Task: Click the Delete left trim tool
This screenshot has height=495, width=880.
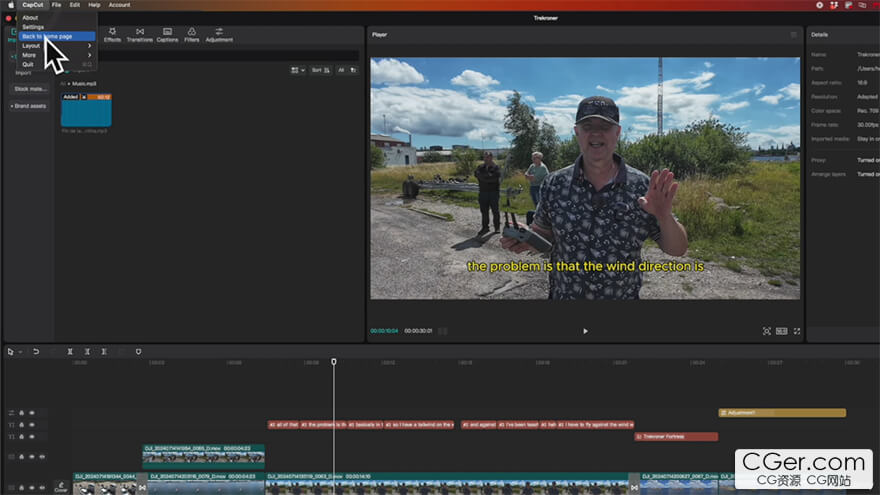Action: 87,352
